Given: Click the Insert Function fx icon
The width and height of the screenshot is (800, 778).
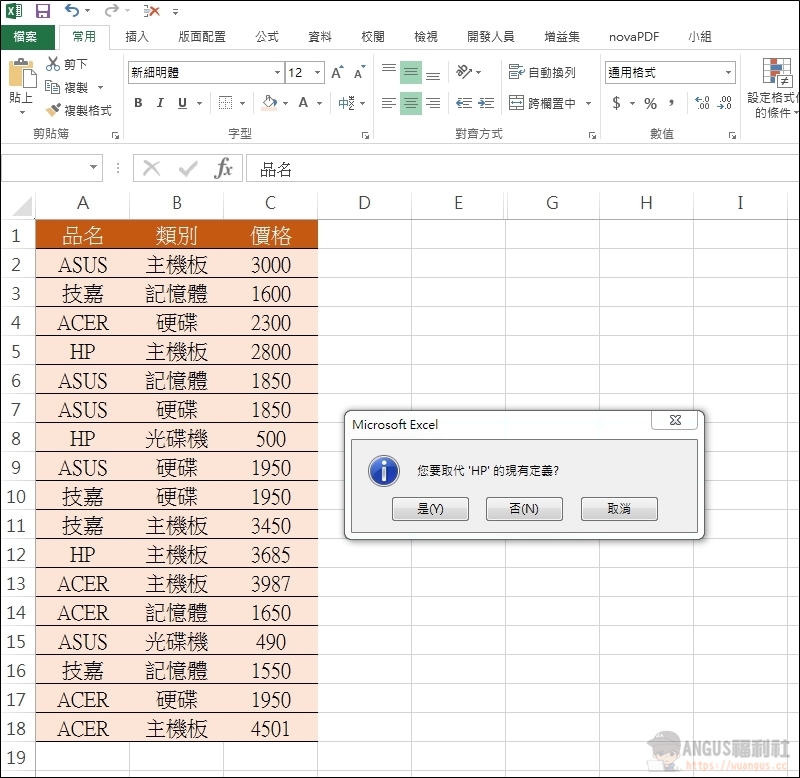Looking at the screenshot, I should pos(223,168).
